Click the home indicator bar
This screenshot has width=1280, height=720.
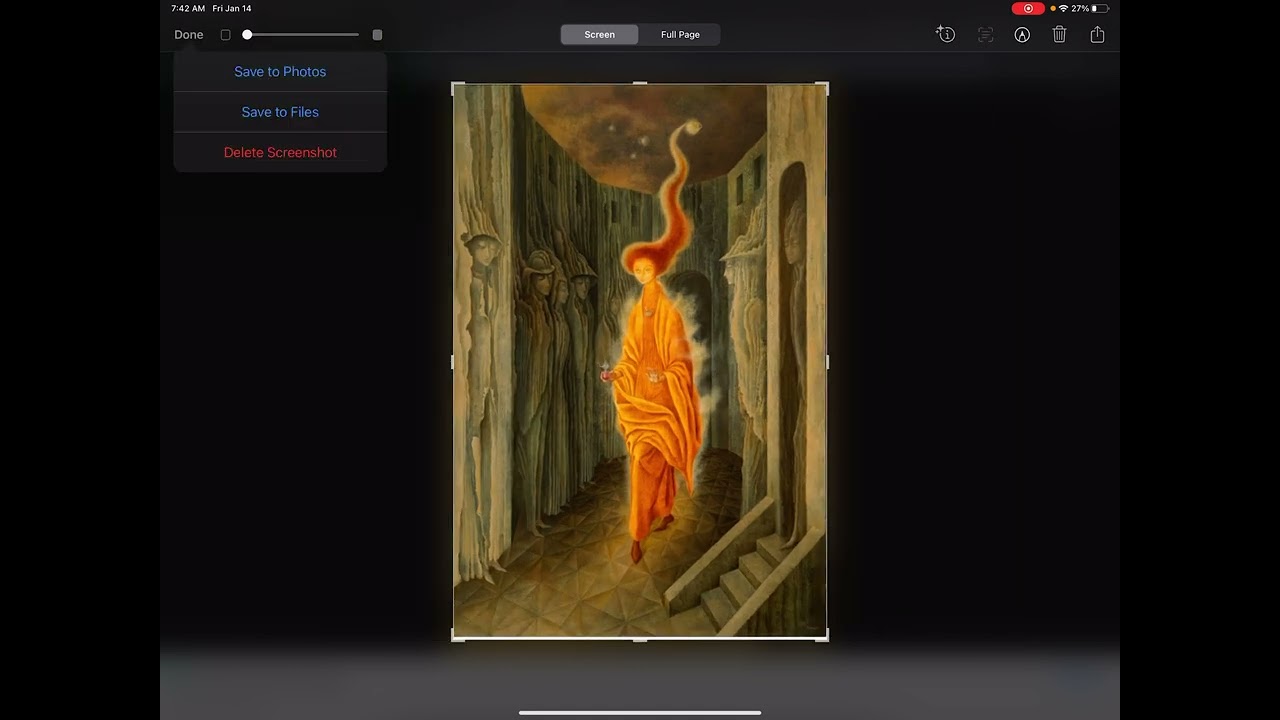pyautogui.click(x=640, y=713)
